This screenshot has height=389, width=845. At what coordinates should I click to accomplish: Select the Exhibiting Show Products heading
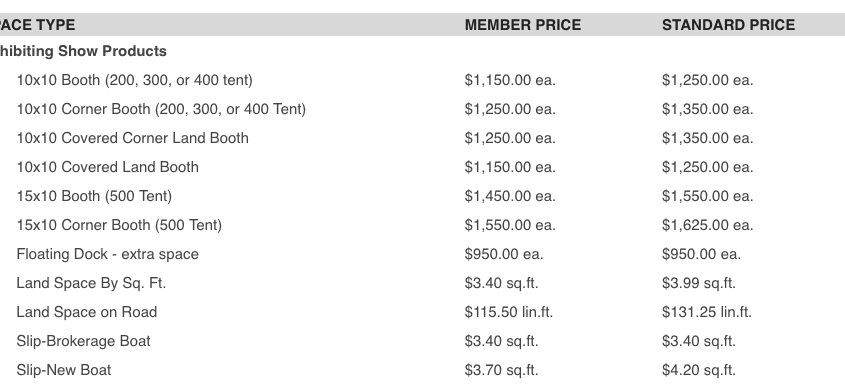point(82,51)
